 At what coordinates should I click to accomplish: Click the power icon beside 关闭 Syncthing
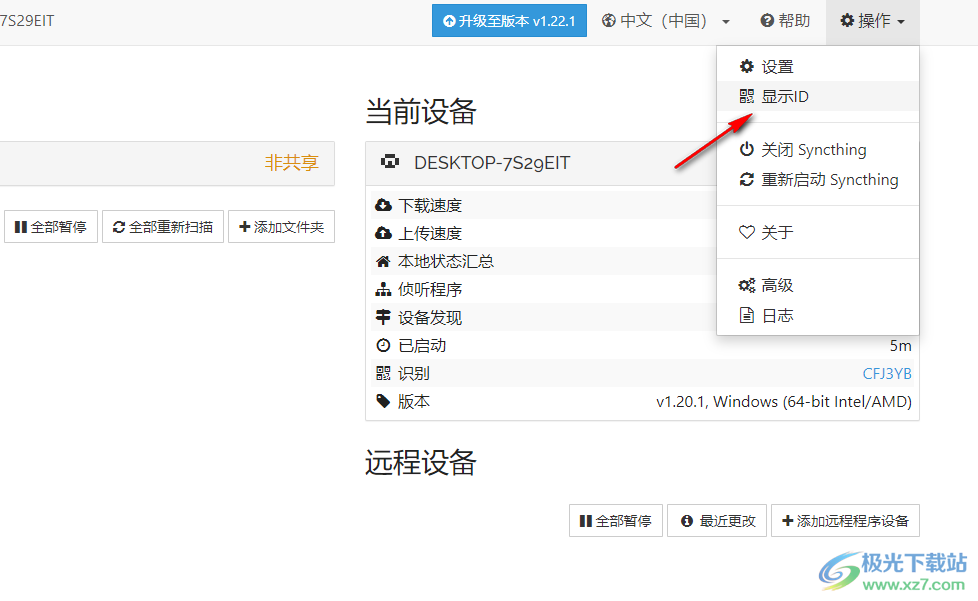[x=747, y=149]
